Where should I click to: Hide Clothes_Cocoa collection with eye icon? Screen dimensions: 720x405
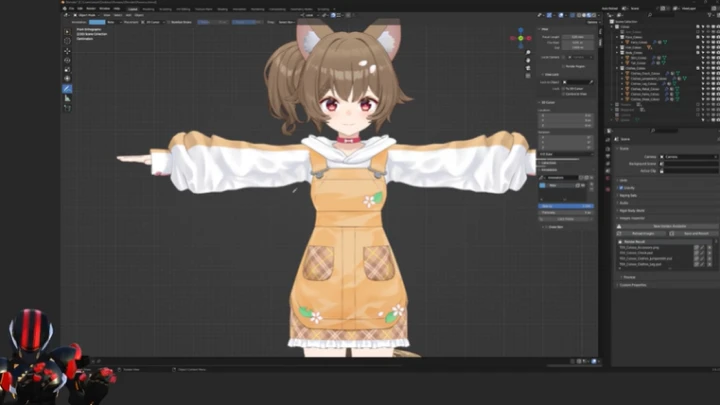pyautogui.click(x=708, y=68)
